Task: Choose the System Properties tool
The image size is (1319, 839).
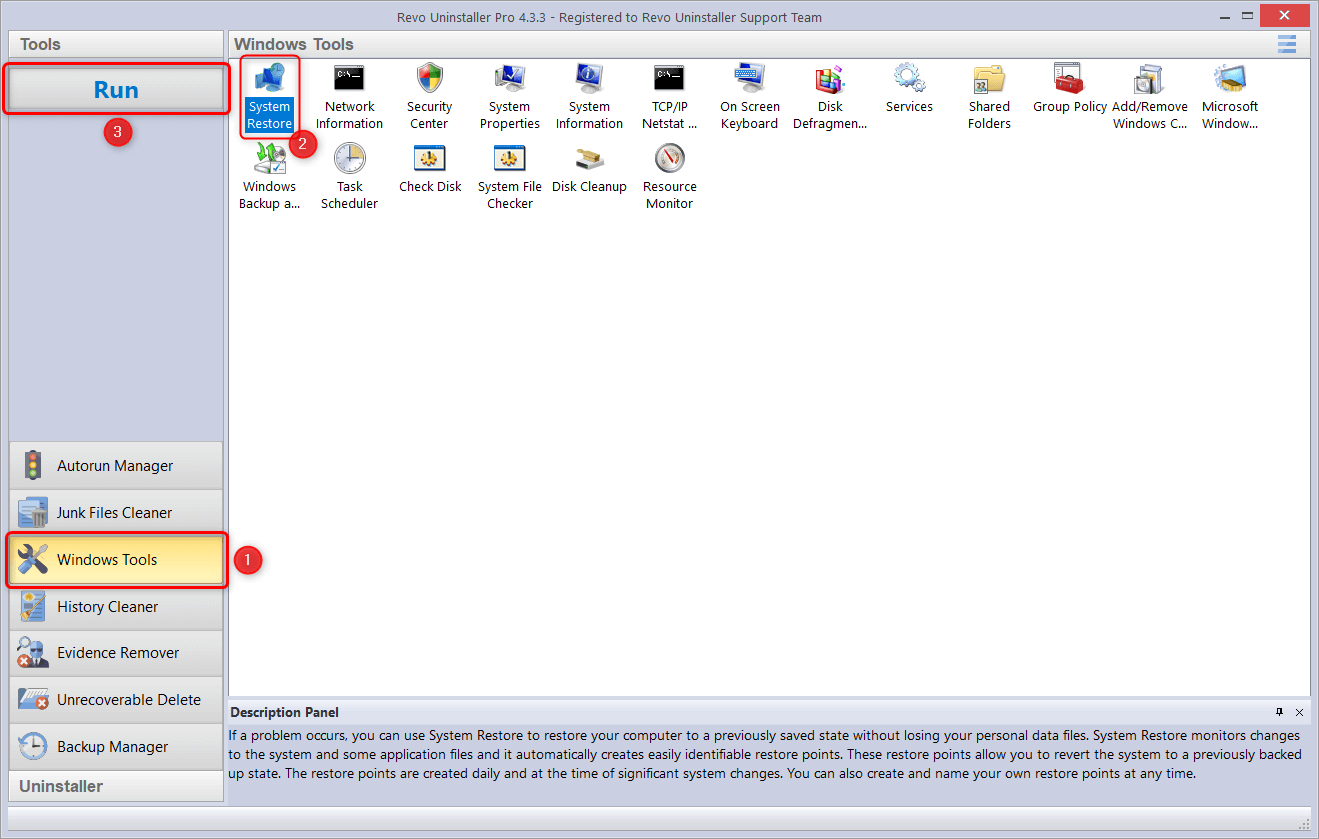Action: click(510, 97)
